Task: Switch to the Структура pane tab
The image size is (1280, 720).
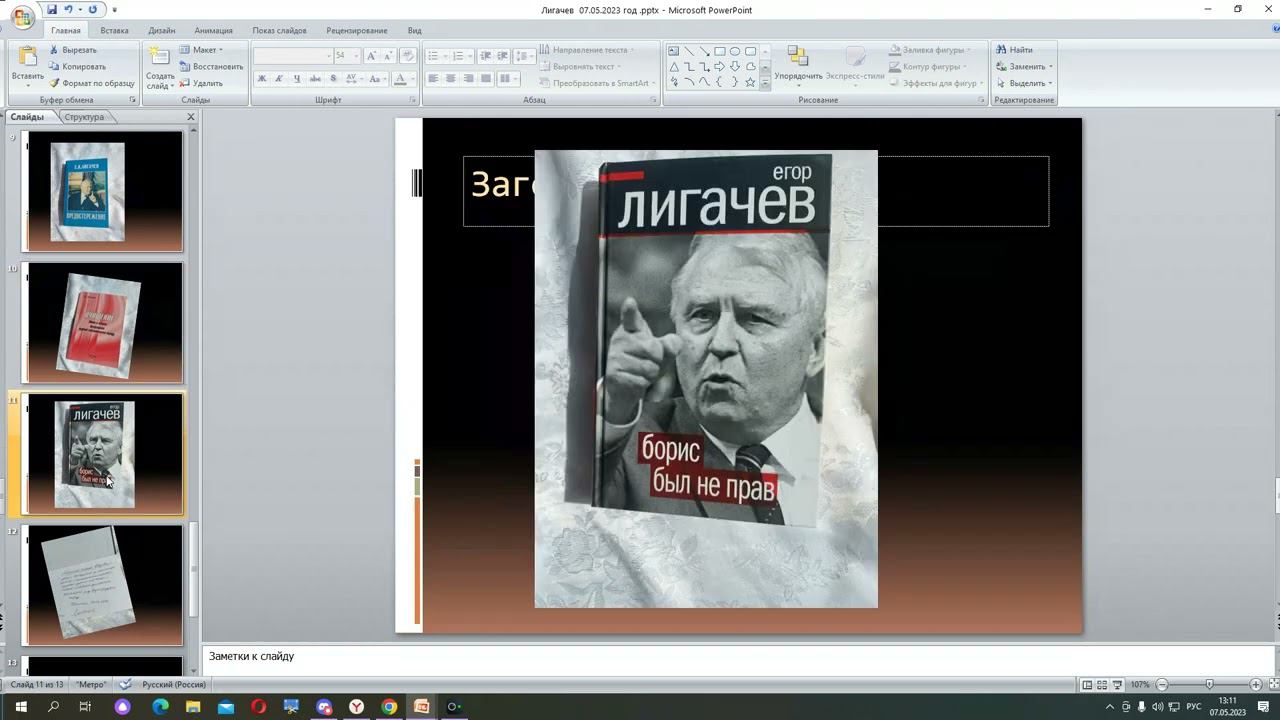Action: tap(84, 117)
